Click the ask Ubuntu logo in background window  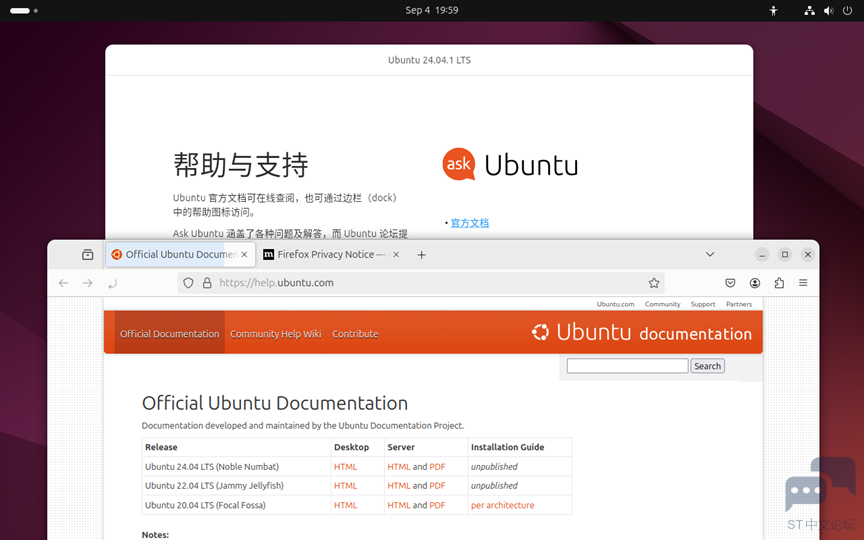(x=510, y=164)
